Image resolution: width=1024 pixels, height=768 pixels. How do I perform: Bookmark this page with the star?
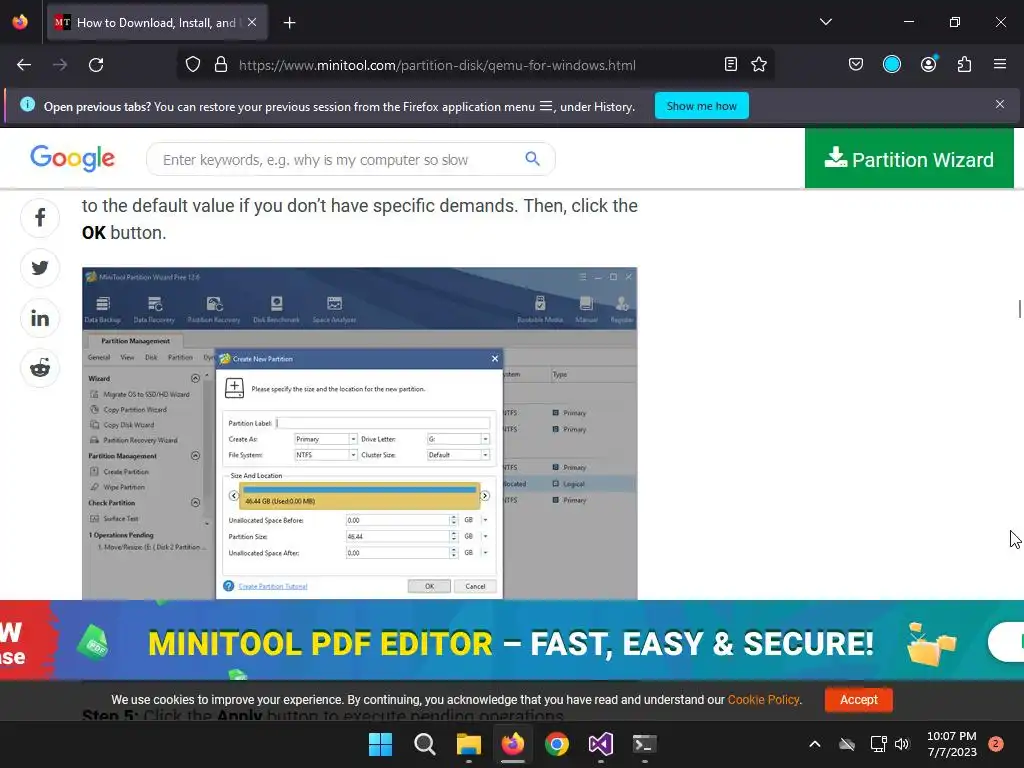pyautogui.click(x=759, y=65)
